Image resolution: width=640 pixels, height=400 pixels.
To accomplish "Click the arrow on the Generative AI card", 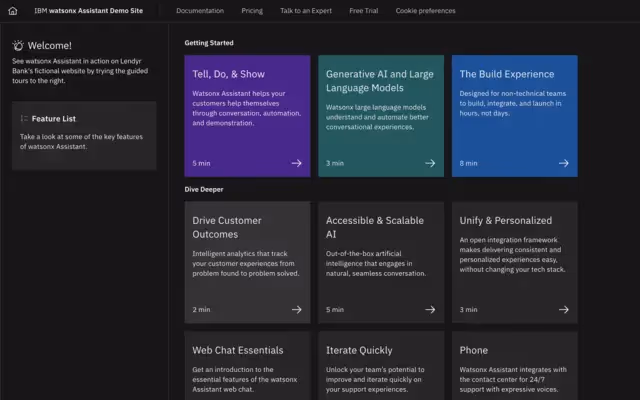I will click(430, 163).
